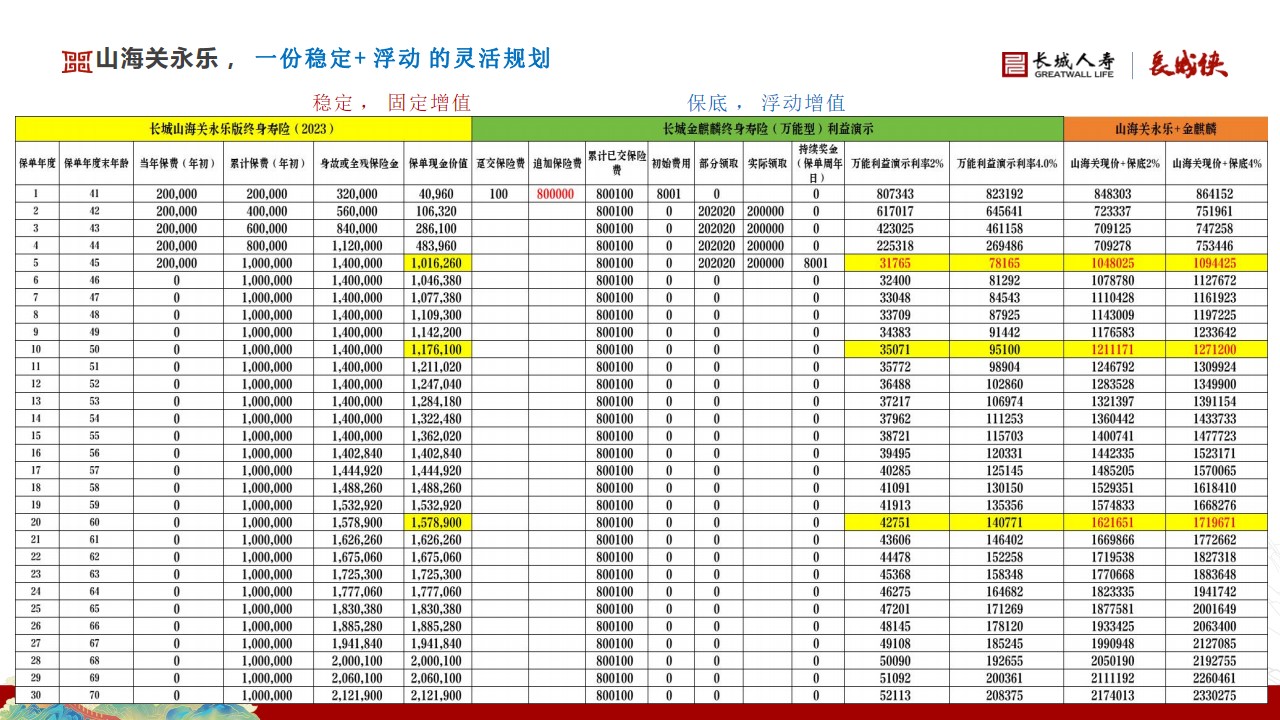Select the cash value cell 1,362,020
Viewport: 1280px width, 720px height.
(x=438, y=436)
